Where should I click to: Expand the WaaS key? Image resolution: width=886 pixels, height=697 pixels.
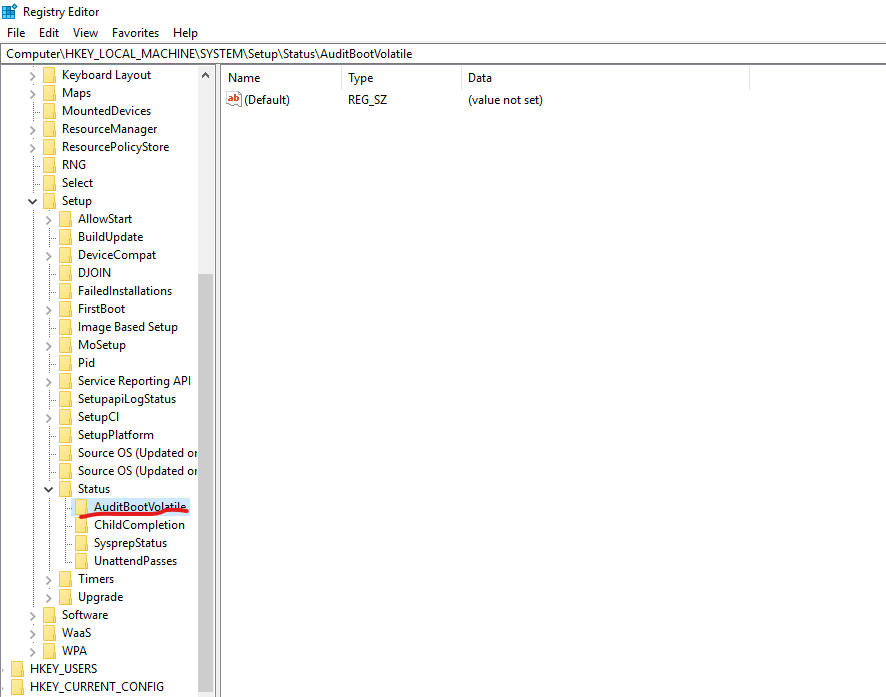tap(32, 634)
